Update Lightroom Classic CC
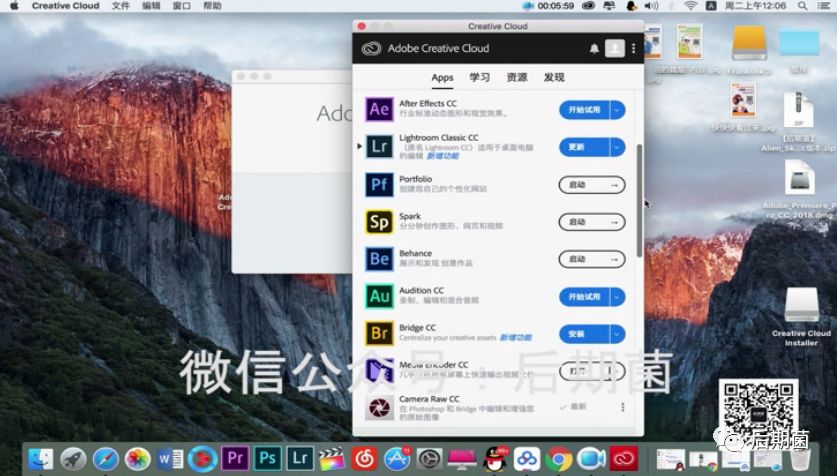Viewport: 837px width, 476px height. pos(585,147)
